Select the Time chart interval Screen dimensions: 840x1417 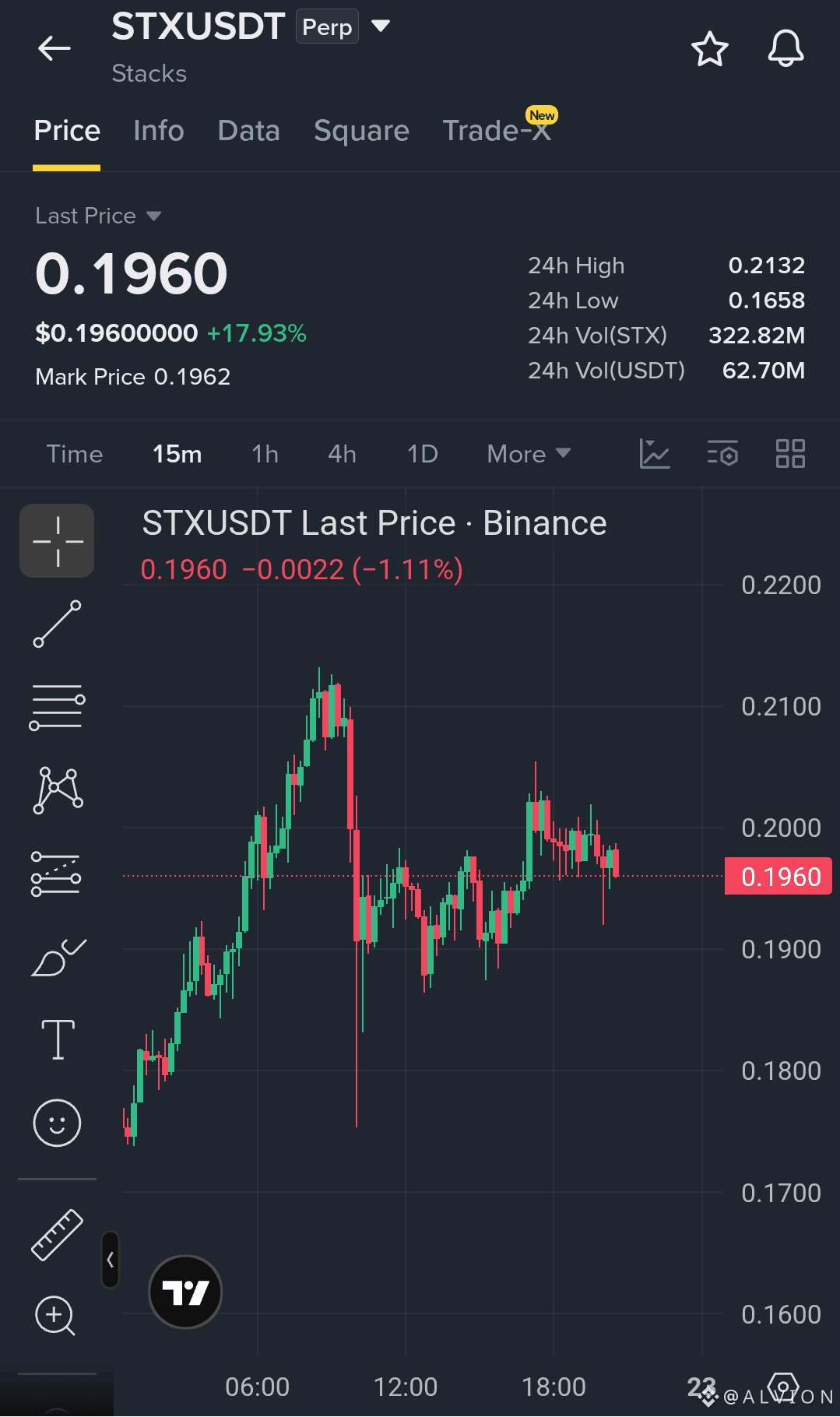tap(75, 454)
